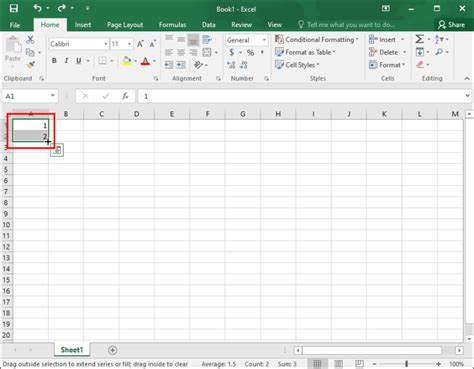Increase cell indent
Screen dimensions: 474x369
(181, 65)
